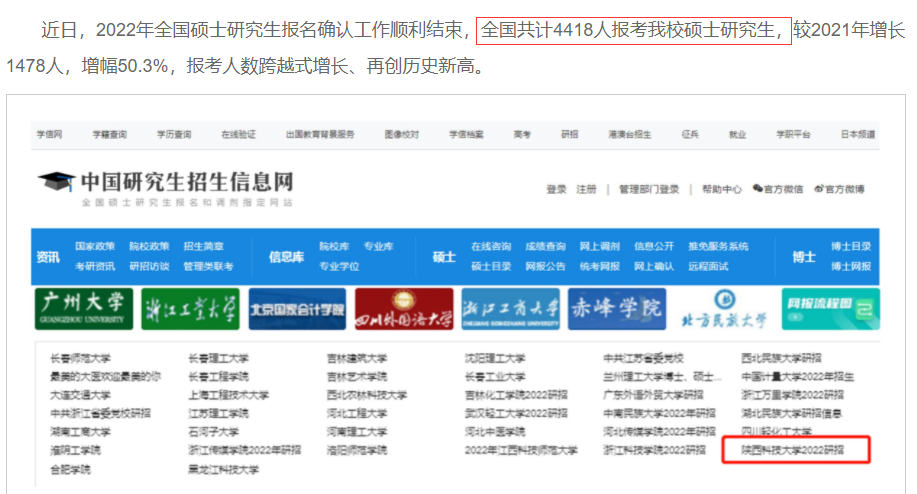Click 学信网 in the top bar
The width and height of the screenshot is (917, 494).
coord(50,134)
